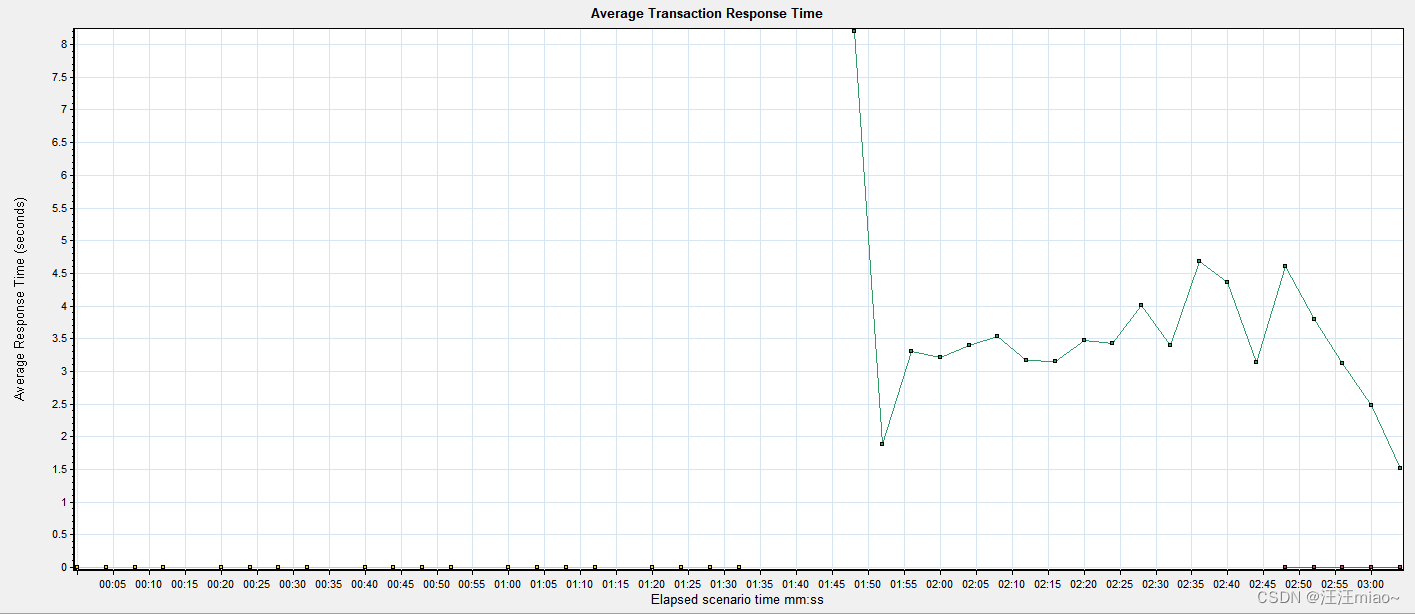This screenshot has height=614, width=1415.
Task: Click the X-axis label 02:00
Action: click(x=940, y=583)
